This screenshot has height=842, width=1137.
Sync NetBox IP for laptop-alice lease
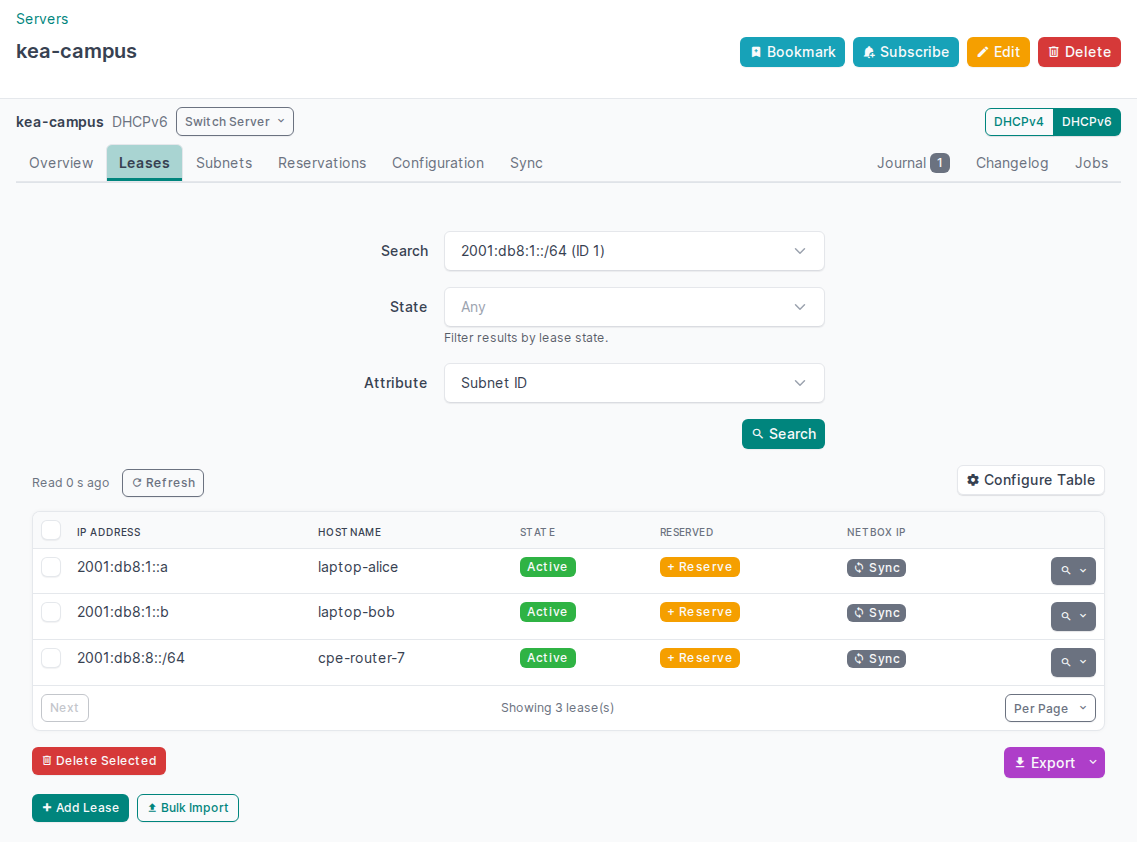(x=876, y=568)
